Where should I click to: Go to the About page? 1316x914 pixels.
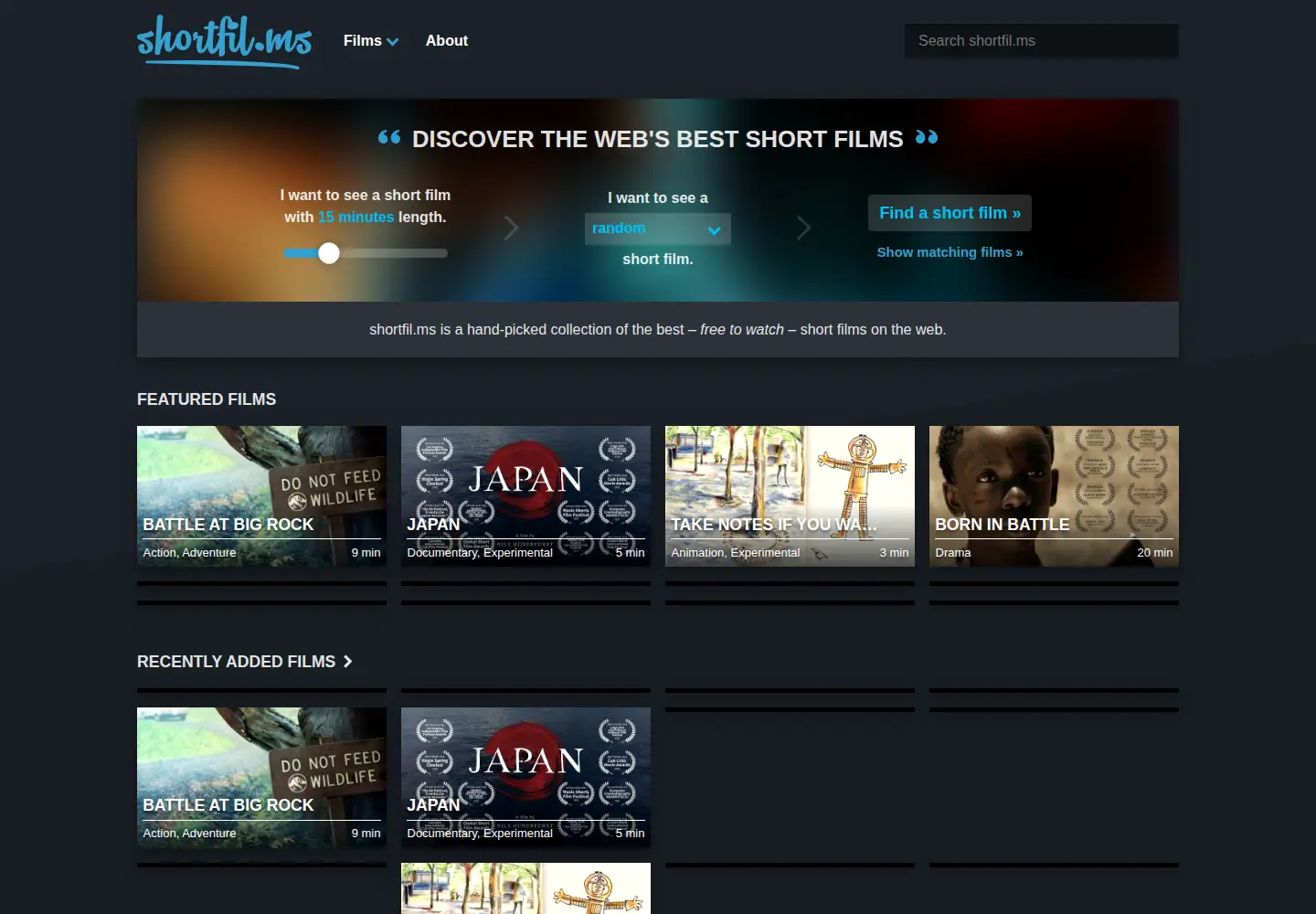pos(447,41)
